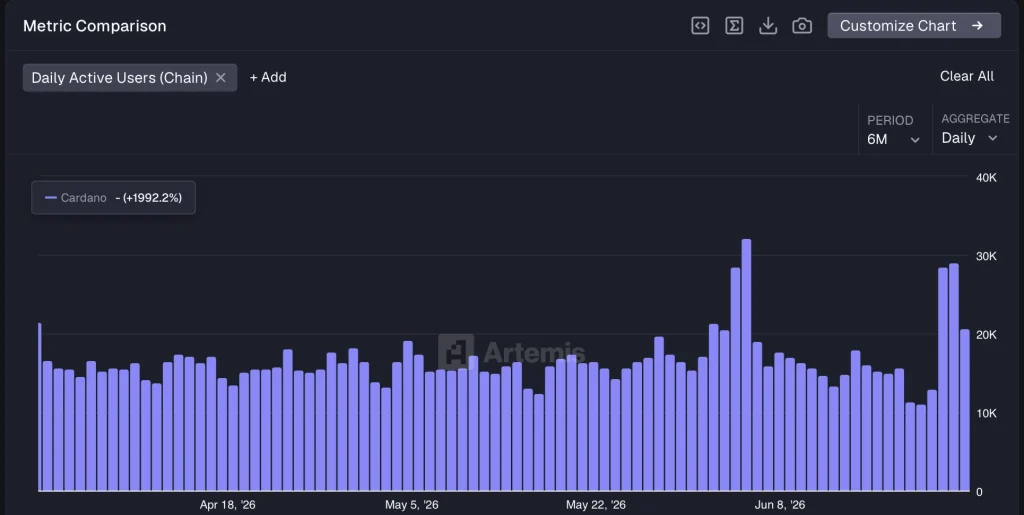Image resolution: width=1024 pixels, height=515 pixels.
Task: Click the last bar at the chart's end
Action: coord(965,410)
